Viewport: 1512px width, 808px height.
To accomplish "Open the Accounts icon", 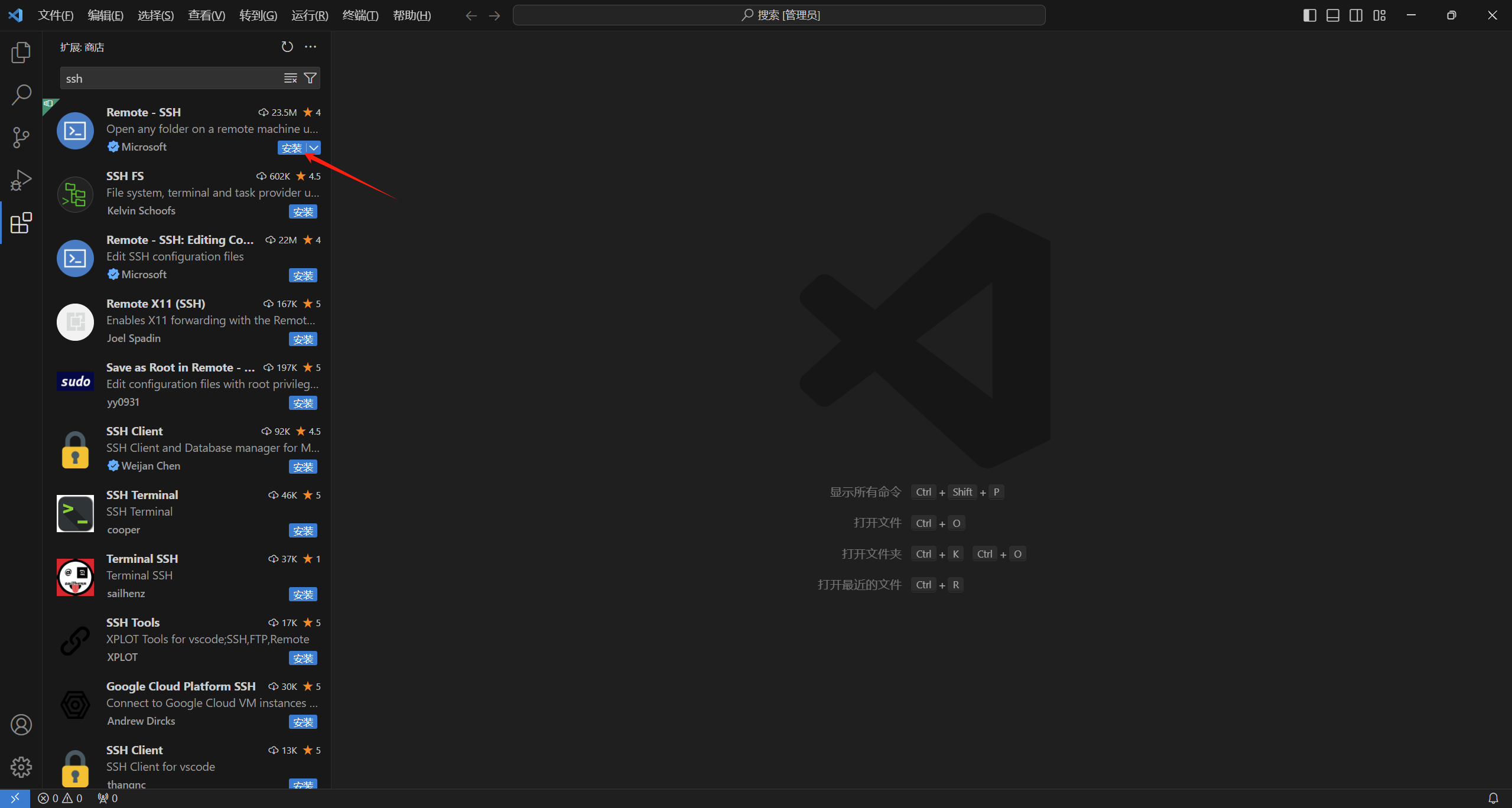I will point(21,725).
